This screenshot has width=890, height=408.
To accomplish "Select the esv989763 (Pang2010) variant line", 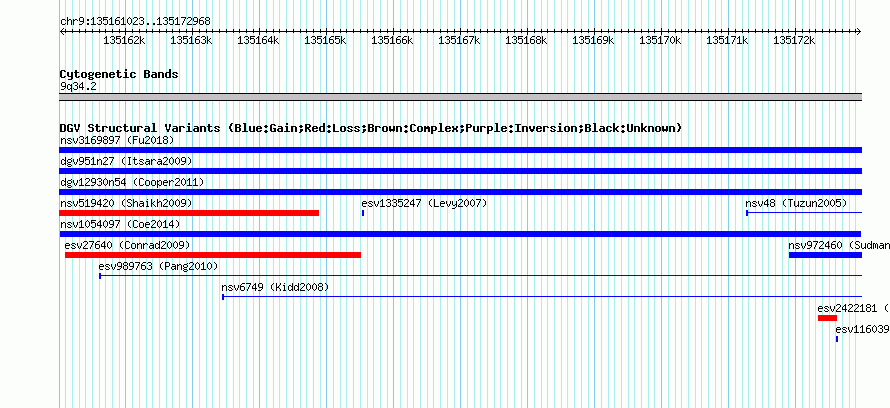I will (x=481, y=276).
